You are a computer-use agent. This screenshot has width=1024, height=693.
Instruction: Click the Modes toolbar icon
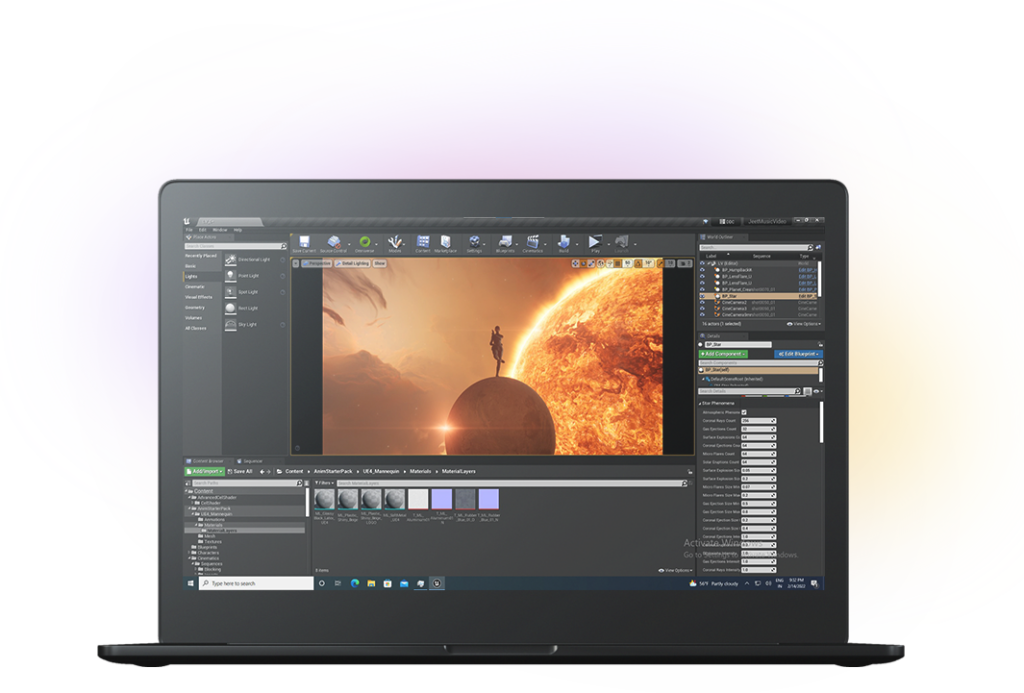pyautogui.click(x=395, y=243)
